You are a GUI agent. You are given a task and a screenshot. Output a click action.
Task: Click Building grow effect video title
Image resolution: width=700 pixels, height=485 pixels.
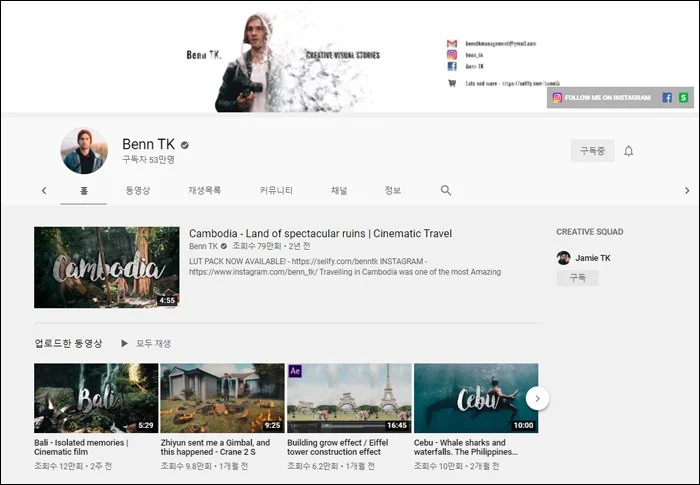(338, 447)
